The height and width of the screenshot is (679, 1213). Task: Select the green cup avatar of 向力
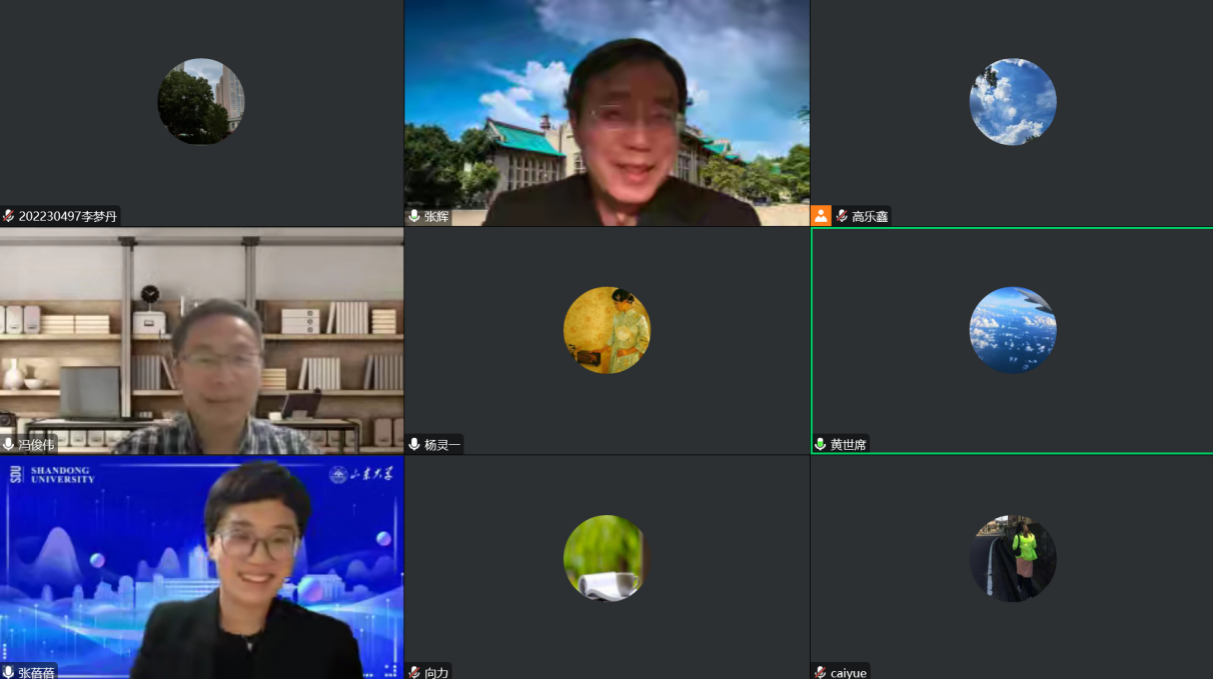(607, 558)
